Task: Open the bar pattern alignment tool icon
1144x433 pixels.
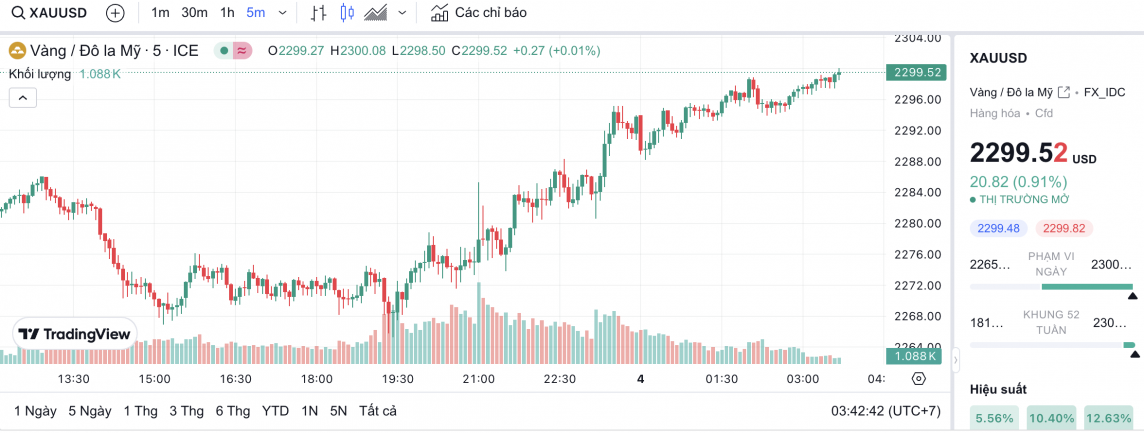Action: 319,13
